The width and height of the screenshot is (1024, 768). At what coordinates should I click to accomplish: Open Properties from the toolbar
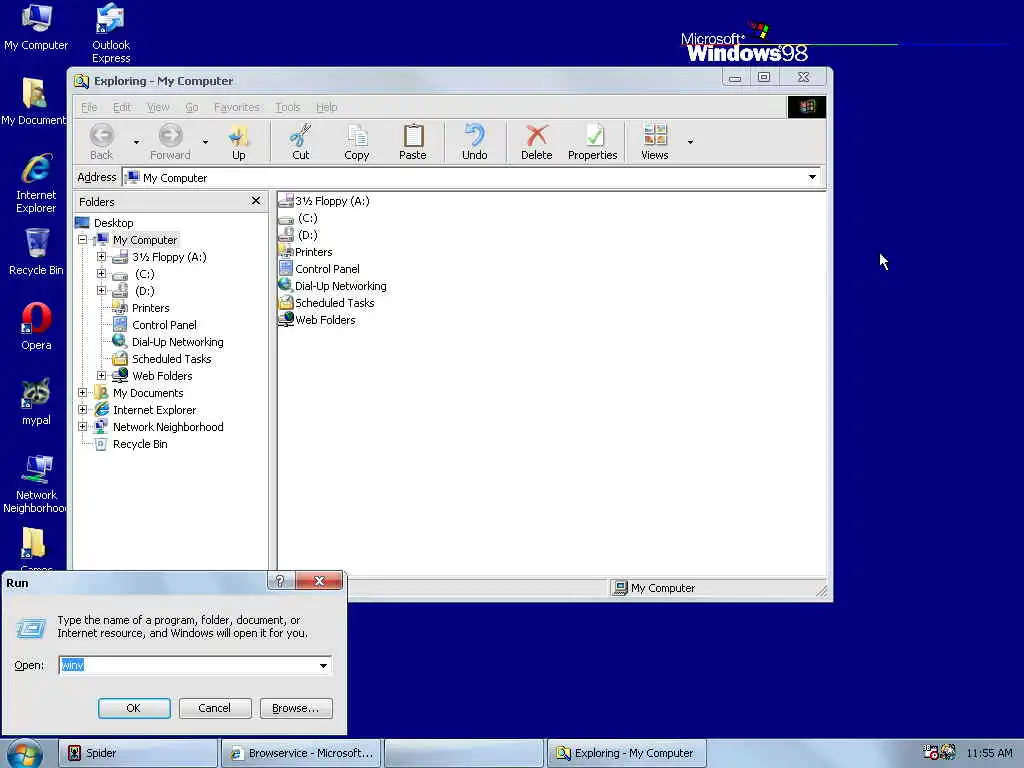coord(592,142)
